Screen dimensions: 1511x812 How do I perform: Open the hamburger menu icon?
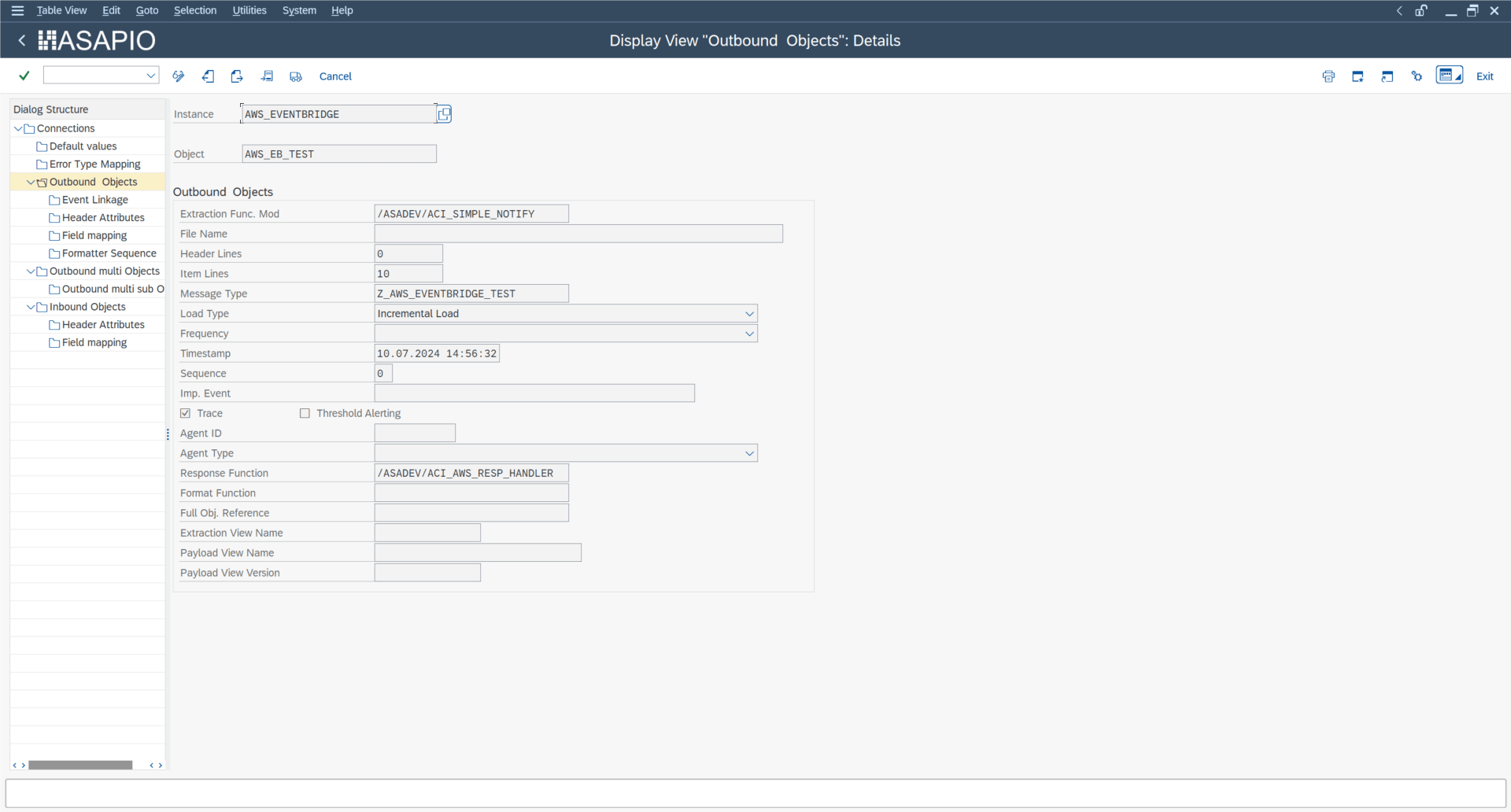[x=17, y=10]
